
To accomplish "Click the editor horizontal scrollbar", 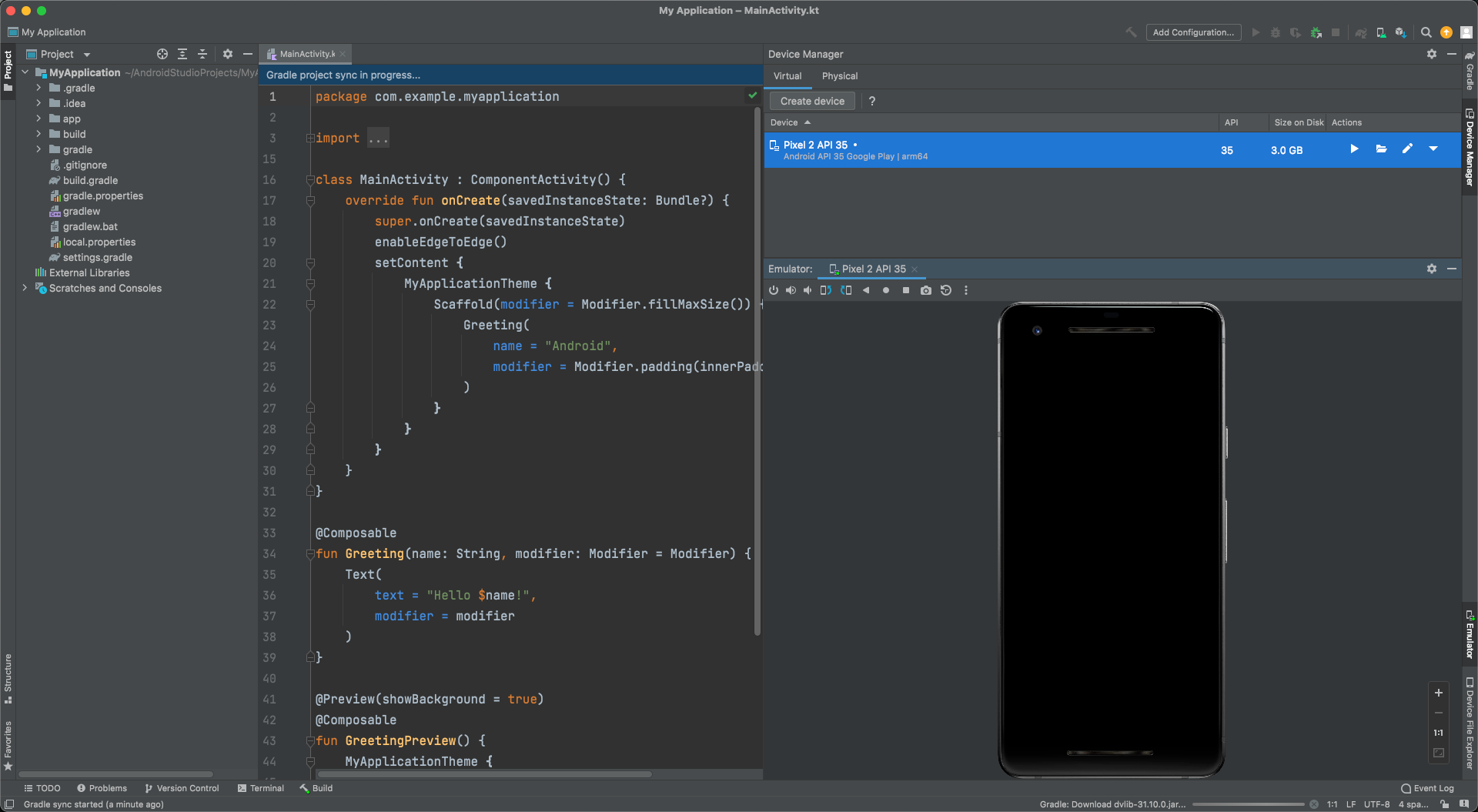I will pyautogui.click(x=485, y=774).
